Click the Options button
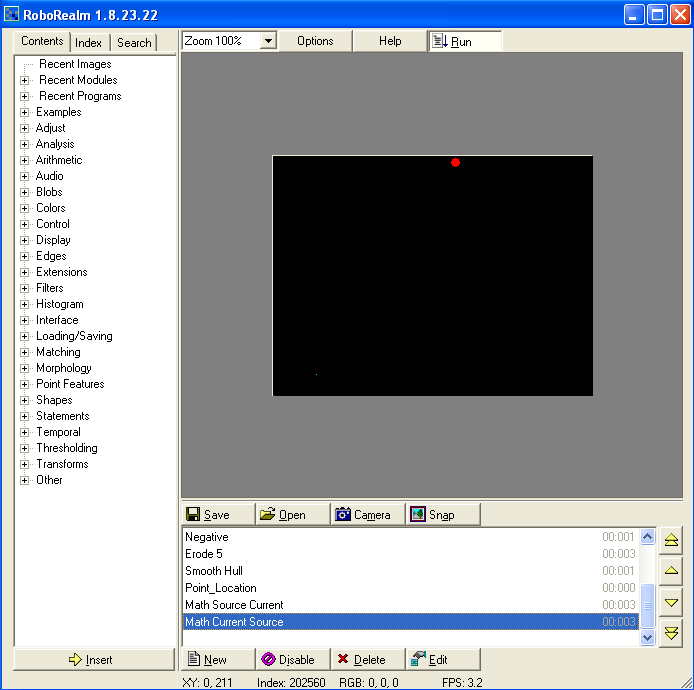 coord(315,41)
